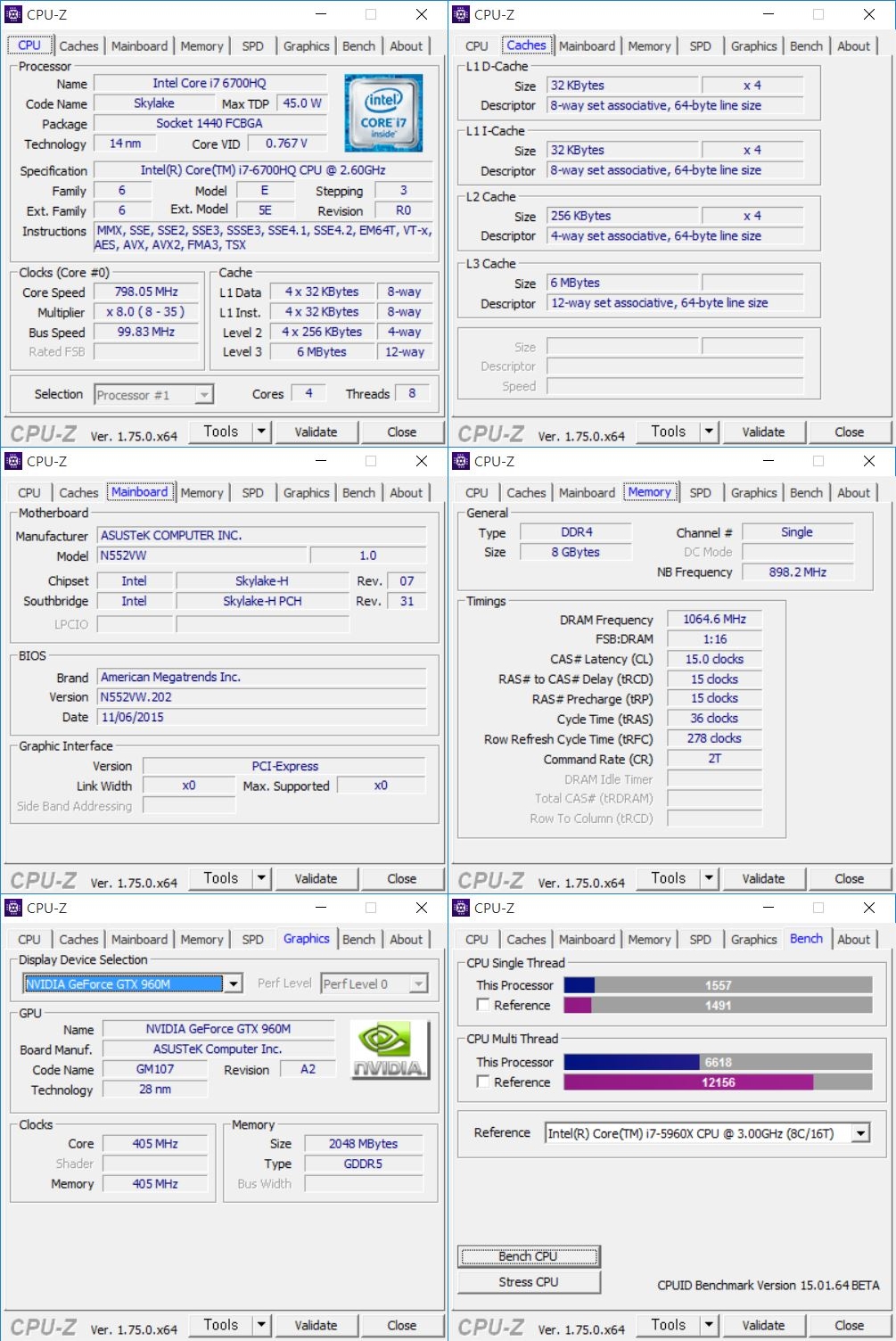This screenshot has width=896, height=1341.
Task: Click CPU-Z title icon in Mainboard tab window
Action: (x=13, y=461)
